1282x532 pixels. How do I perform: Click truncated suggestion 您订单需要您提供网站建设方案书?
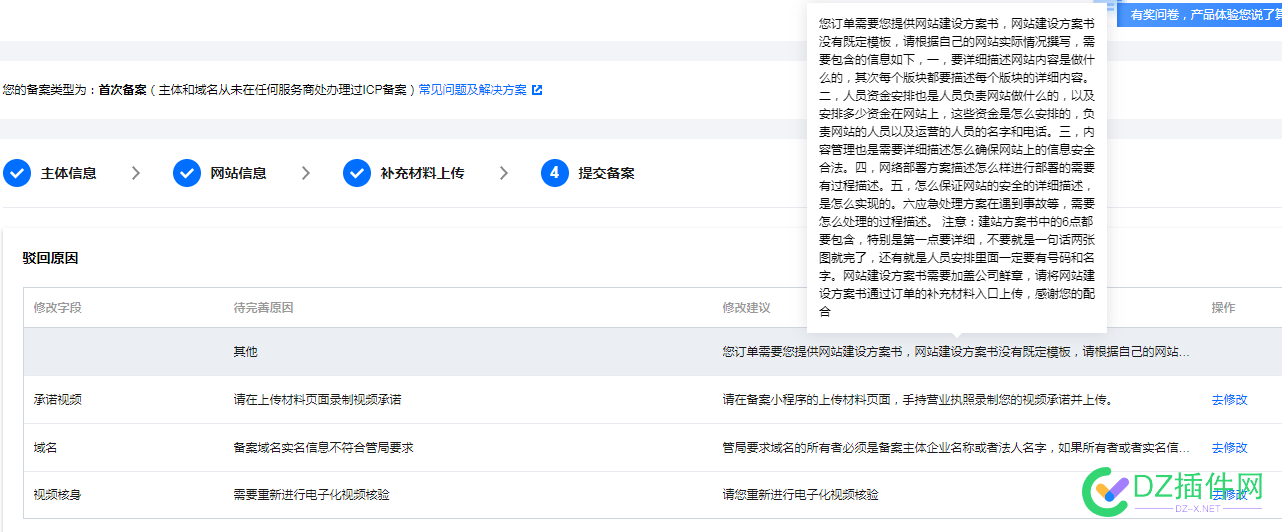956,352
